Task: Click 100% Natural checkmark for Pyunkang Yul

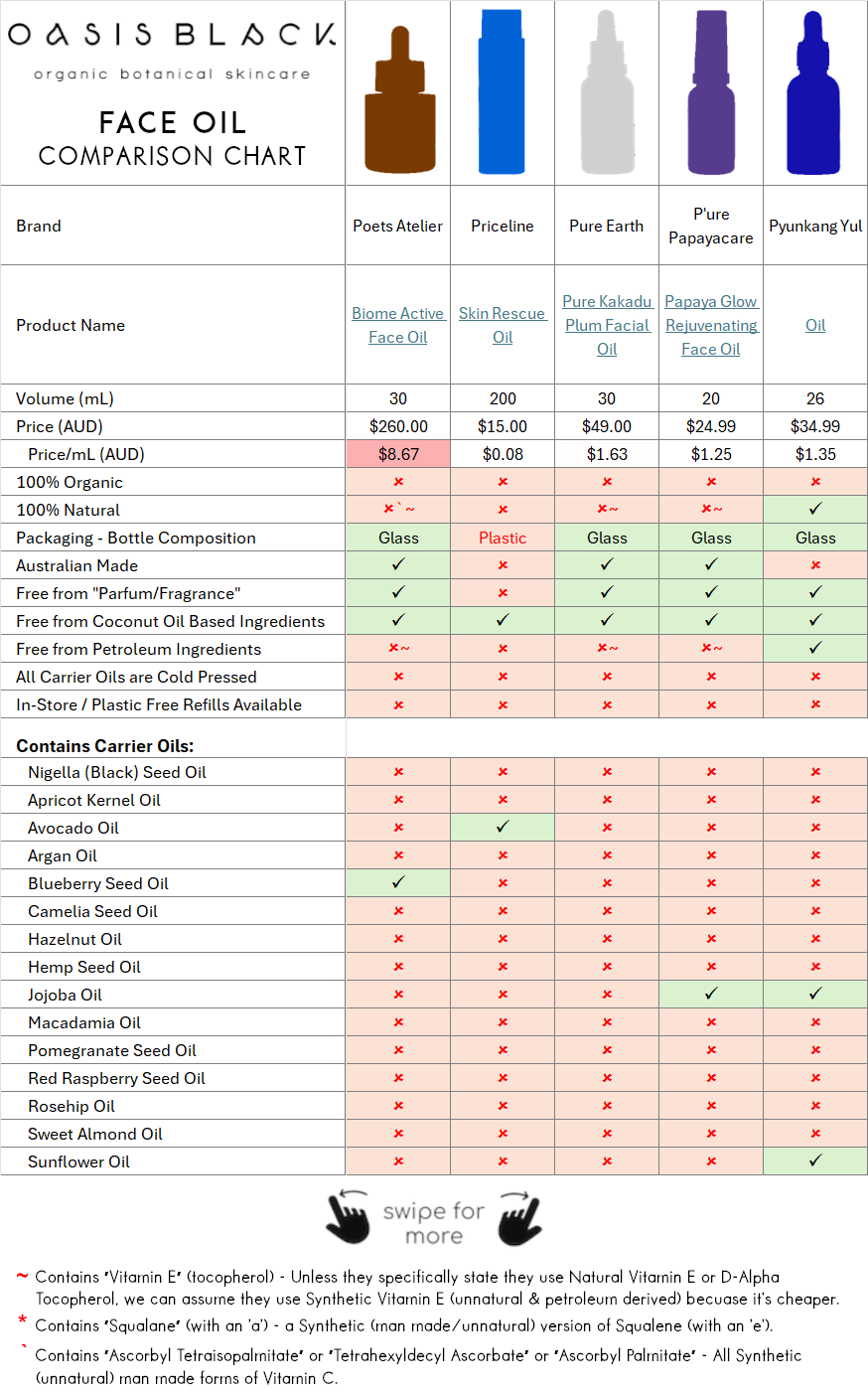Action: (815, 509)
